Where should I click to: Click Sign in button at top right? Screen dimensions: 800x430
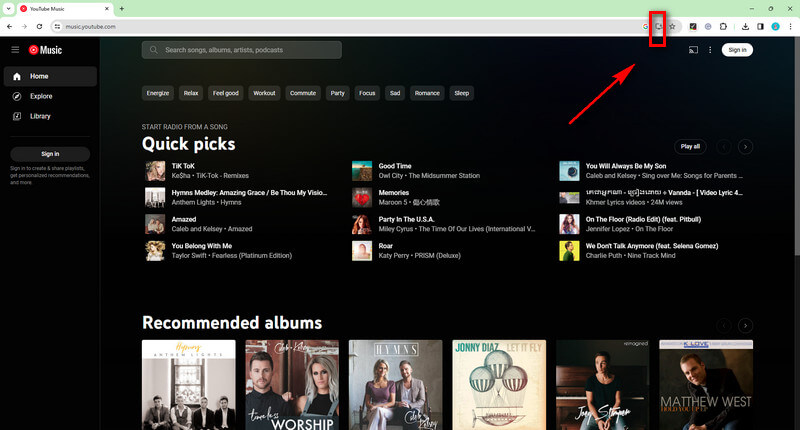(x=737, y=50)
